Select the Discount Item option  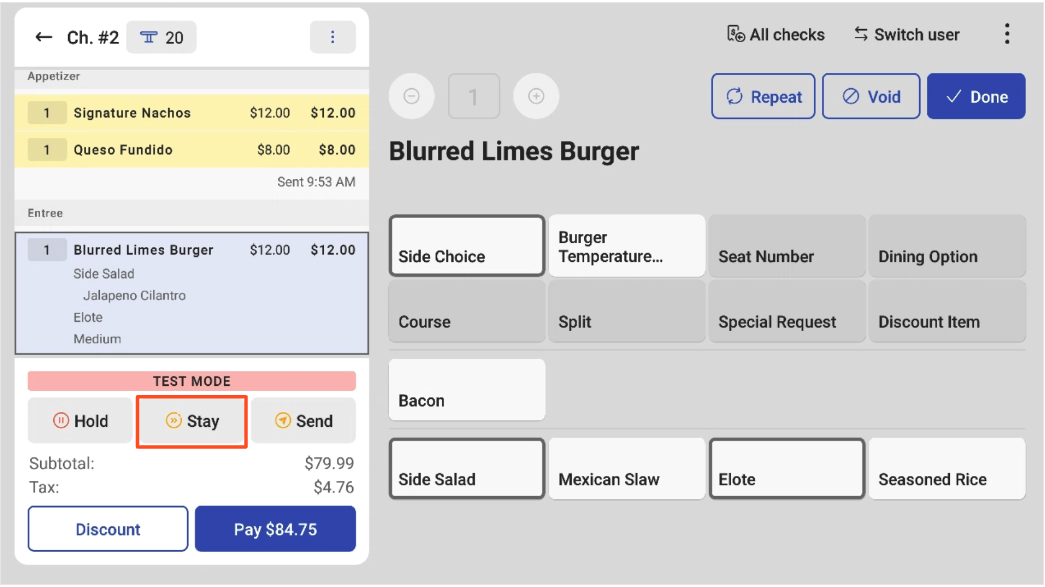point(946,311)
